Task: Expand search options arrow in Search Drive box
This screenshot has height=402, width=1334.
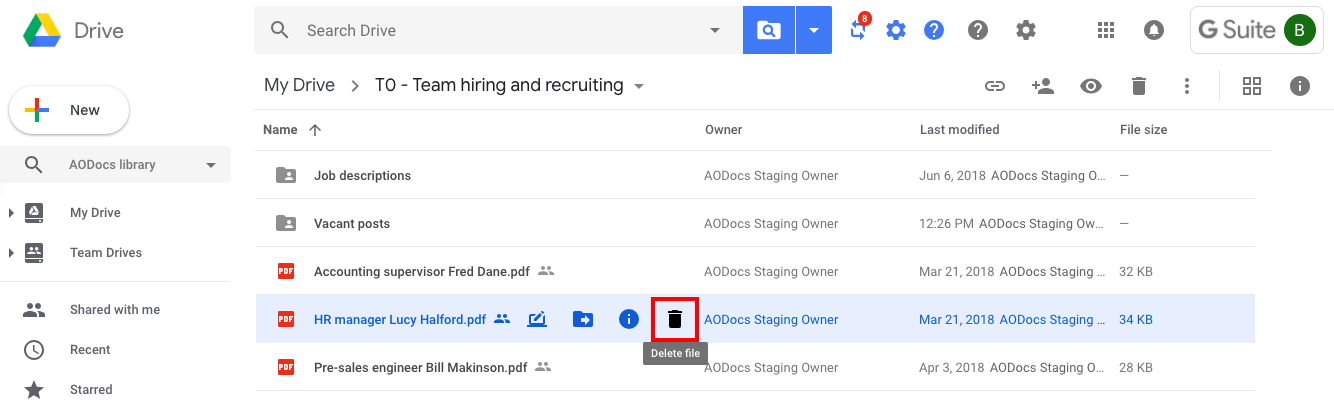Action: click(715, 30)
